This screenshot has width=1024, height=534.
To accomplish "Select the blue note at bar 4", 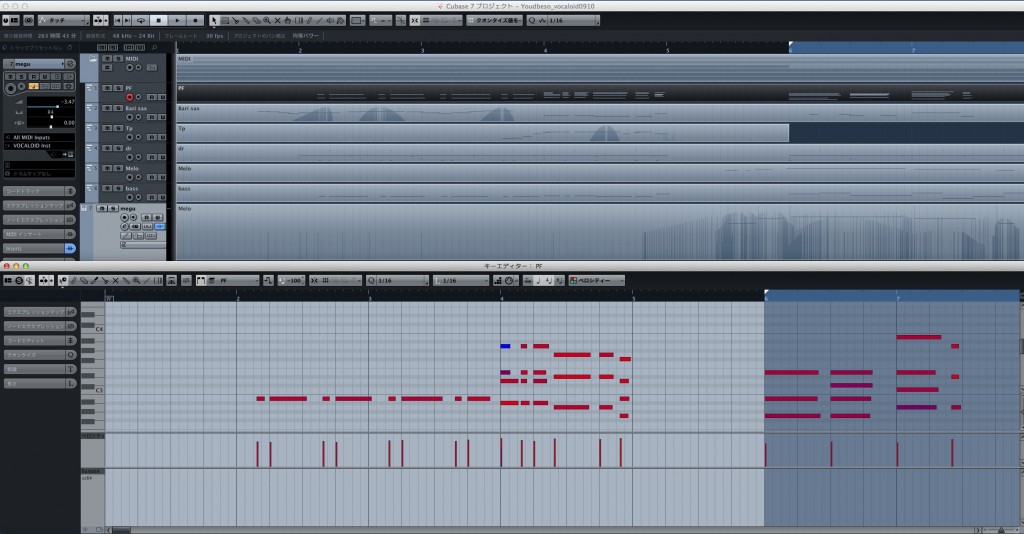I will (505, 346).
